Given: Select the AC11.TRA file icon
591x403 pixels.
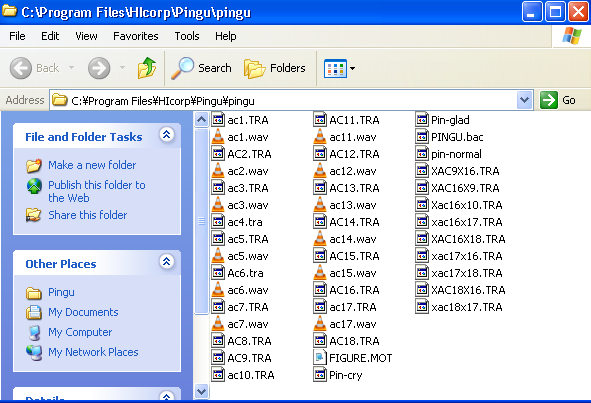Looking at the screenshot, I should 320,120.
